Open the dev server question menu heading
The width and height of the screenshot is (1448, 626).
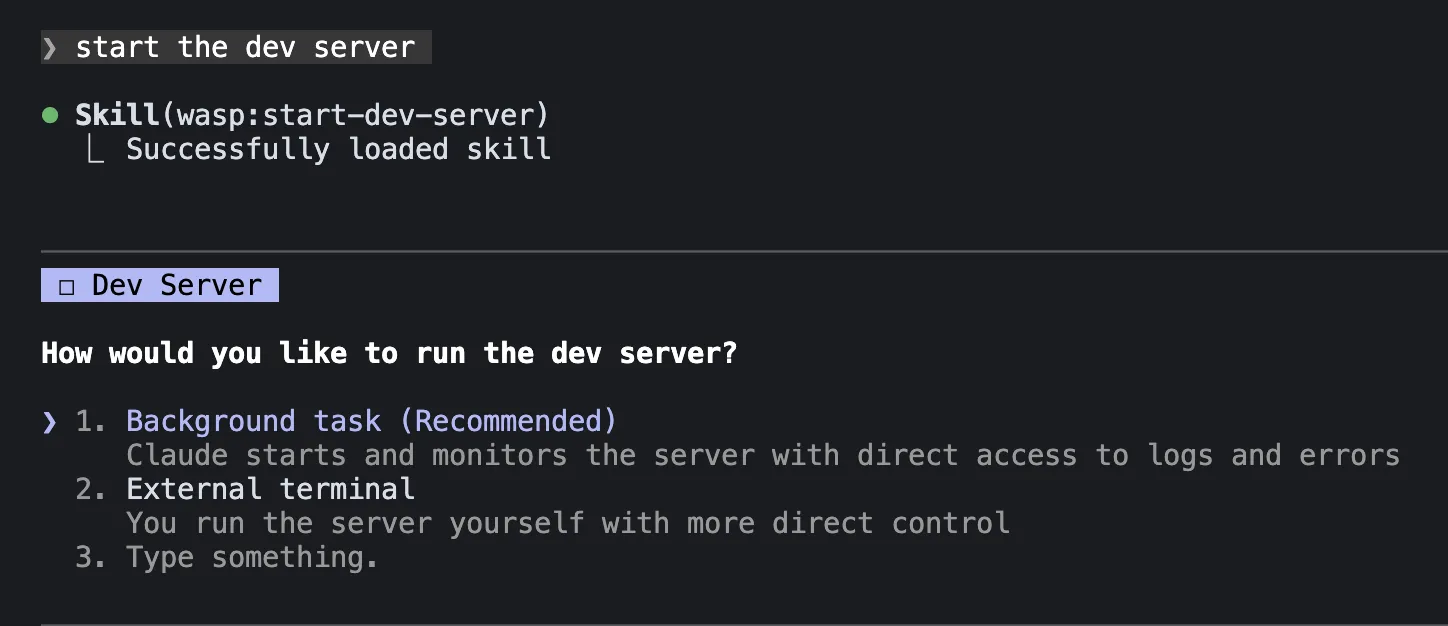click(x=388, y=352)
